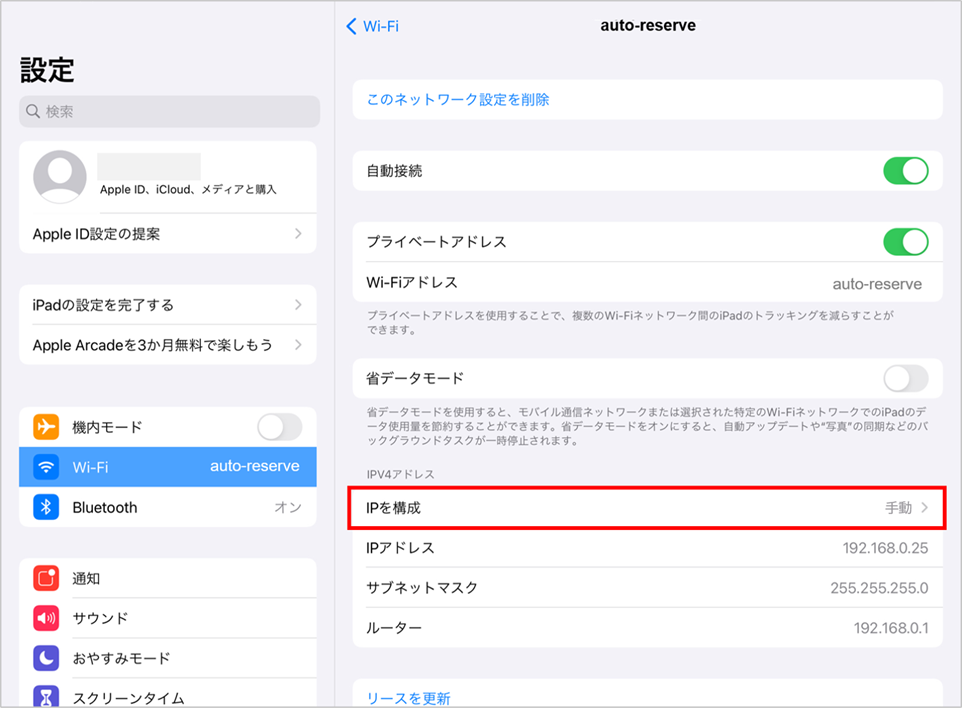Disable the 自動接続 auto-join switch

click(x=905, y=171)
